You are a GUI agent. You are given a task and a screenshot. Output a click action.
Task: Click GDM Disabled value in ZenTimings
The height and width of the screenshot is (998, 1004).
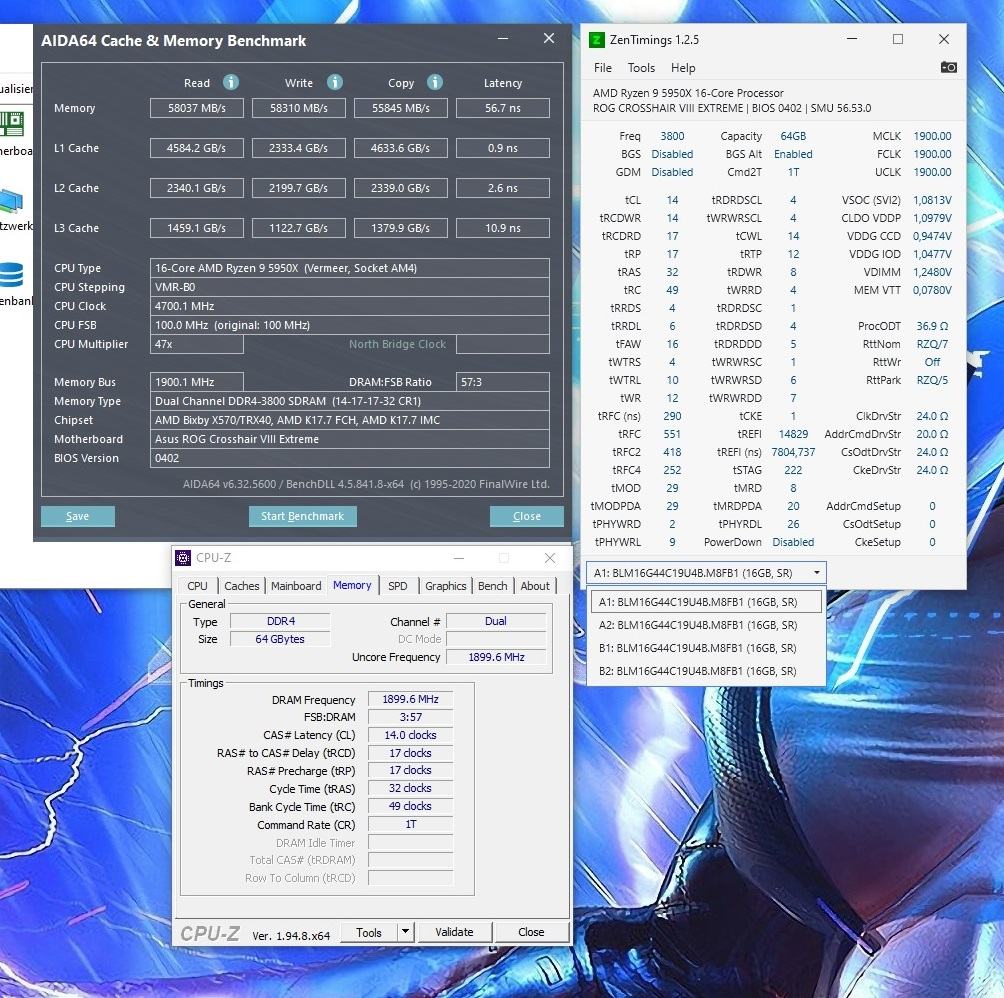672,172
